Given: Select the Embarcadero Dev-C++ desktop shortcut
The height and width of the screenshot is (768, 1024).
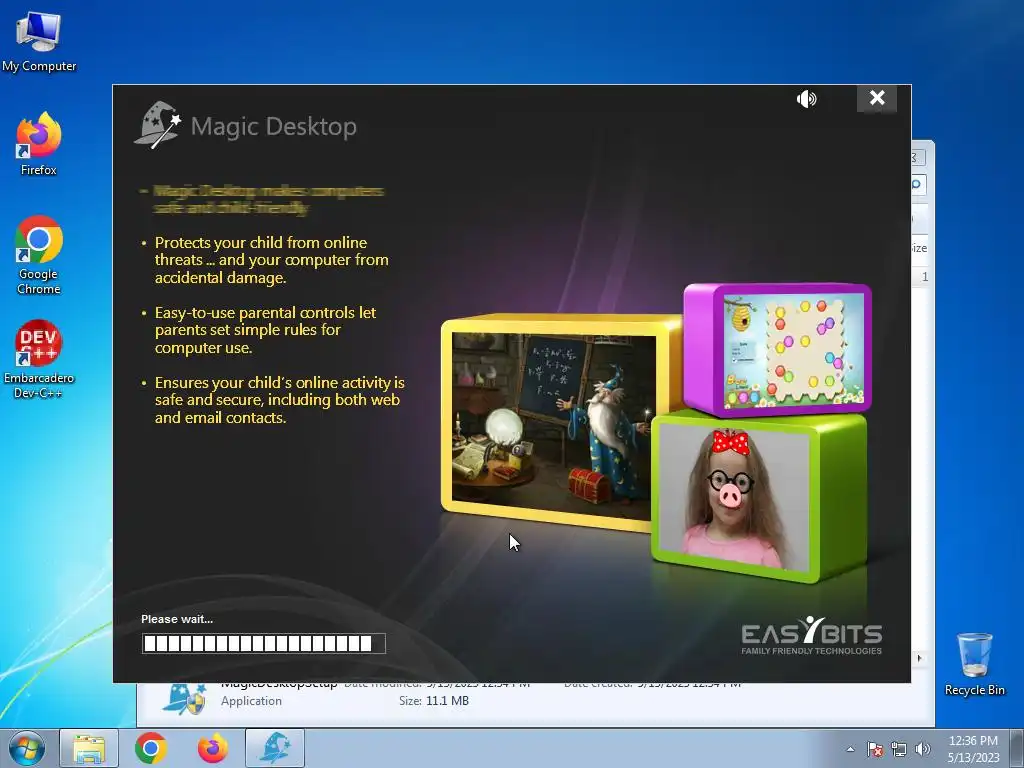Looking at the screenshot, I should (x=39, y=359).
